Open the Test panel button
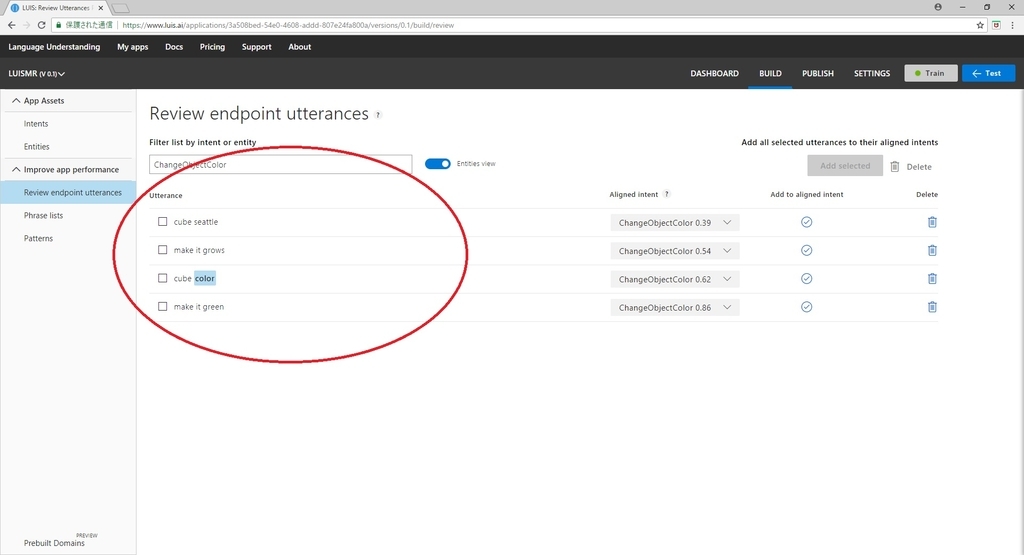Screen dimensions: 1024x555 point(988,73)
